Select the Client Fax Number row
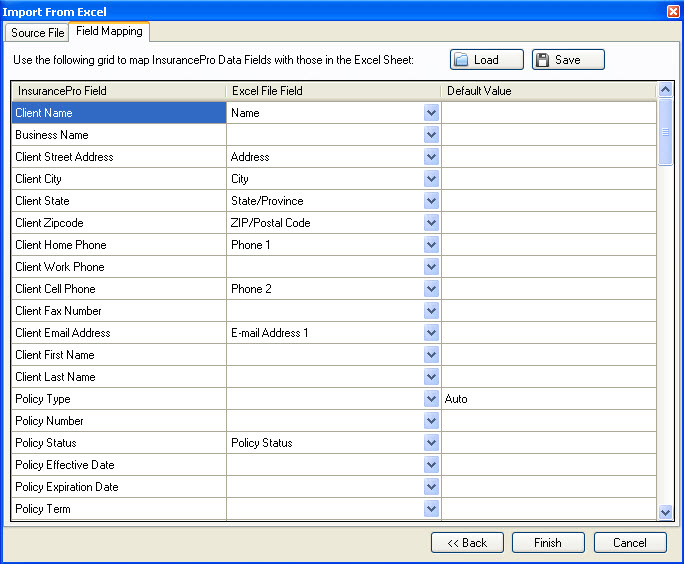Screen dimensions: 684x564 click(x=119, y=311)
